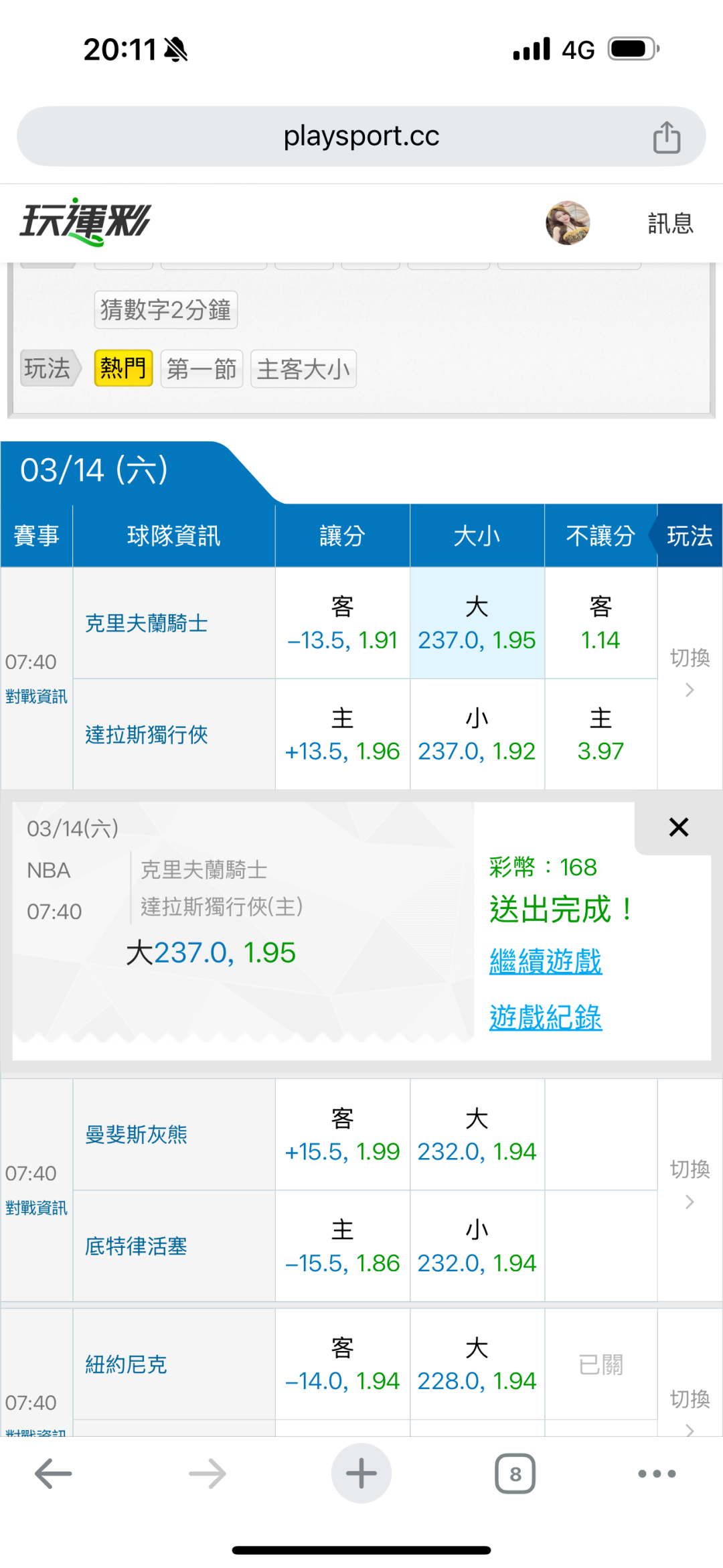Pick 客 -14.0, 1.94 spread bet
This screenshot has height=1568, width=723.
342,1364
